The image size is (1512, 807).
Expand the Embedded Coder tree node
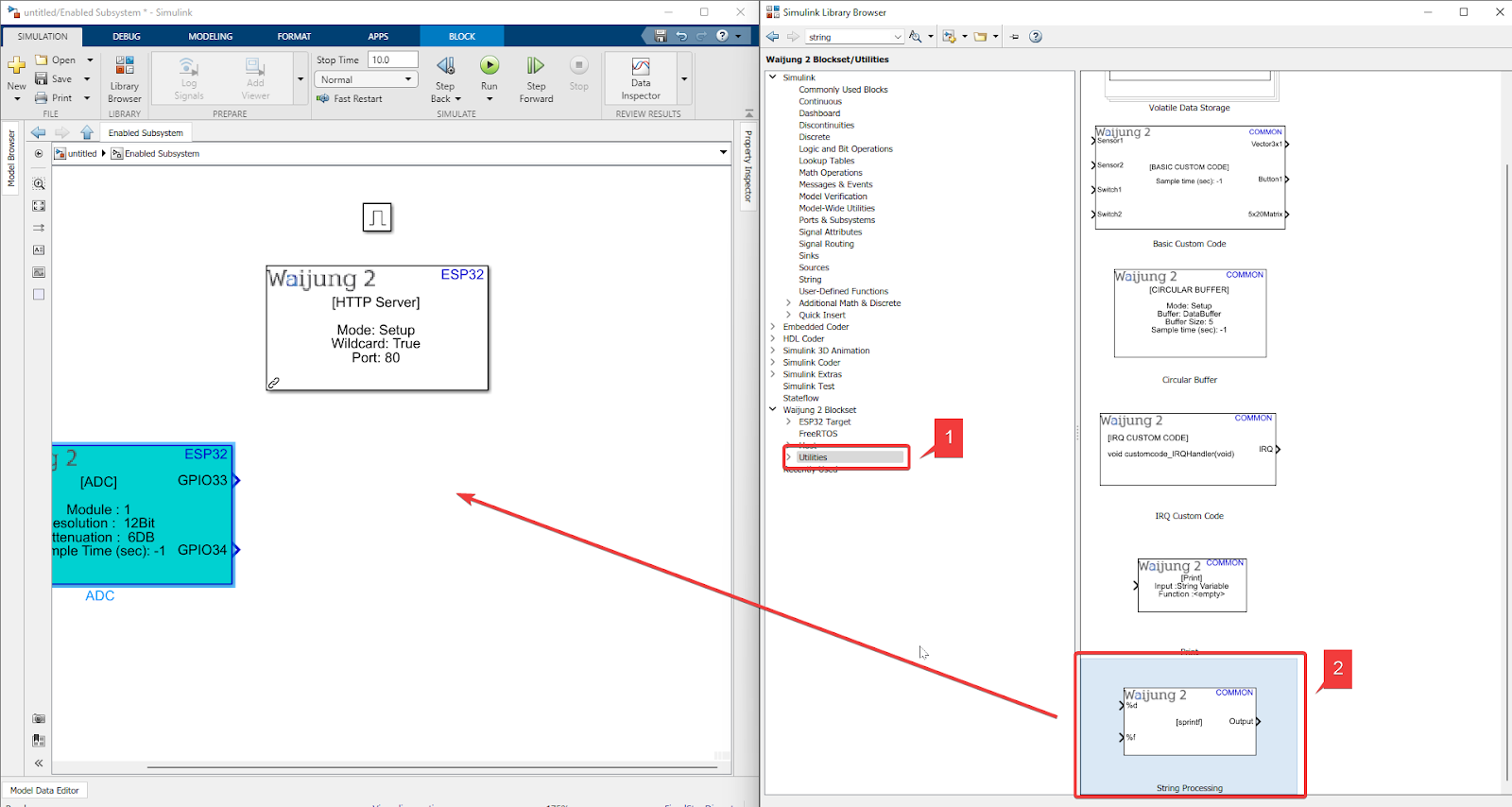coord(773,327)
